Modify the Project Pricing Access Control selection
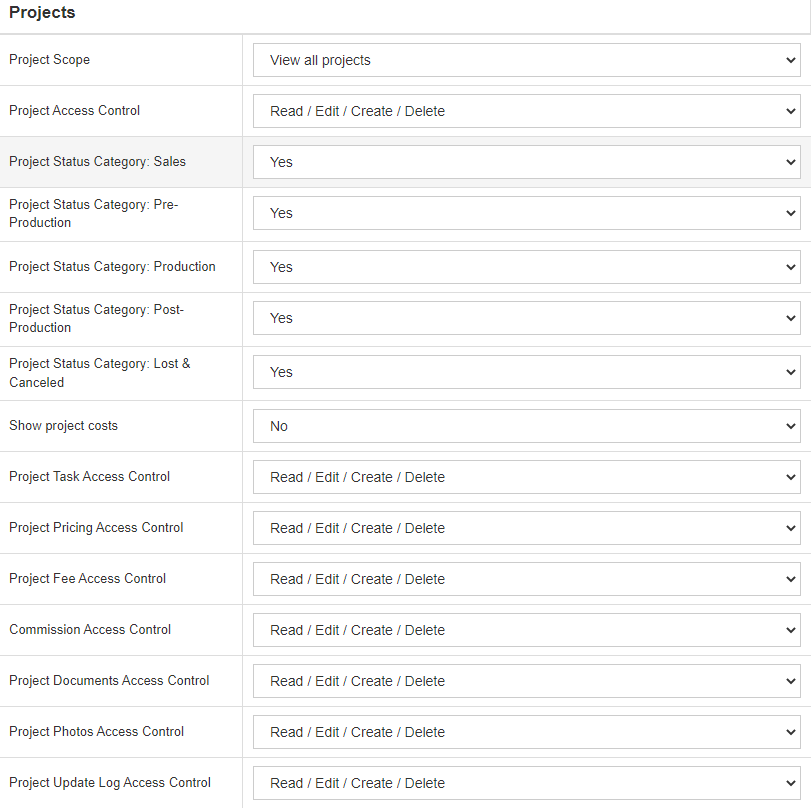 (x=525, y=528)
